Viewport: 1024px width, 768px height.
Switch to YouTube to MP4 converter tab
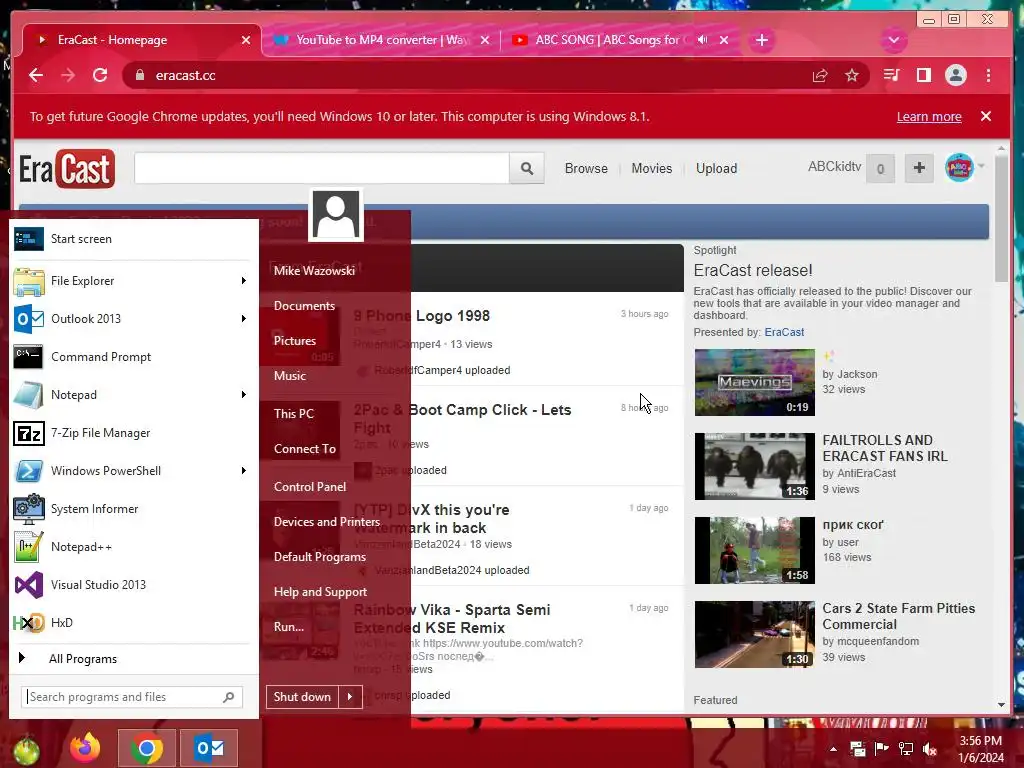tap(382, 40)
